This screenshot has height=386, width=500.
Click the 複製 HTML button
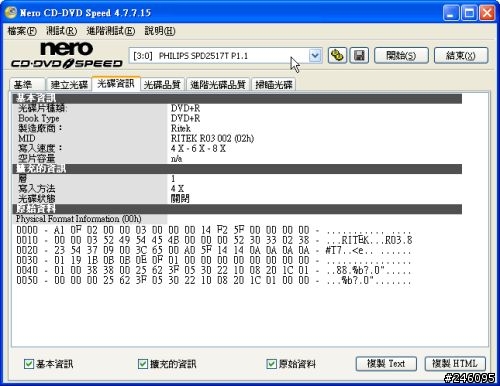[455, 363]
